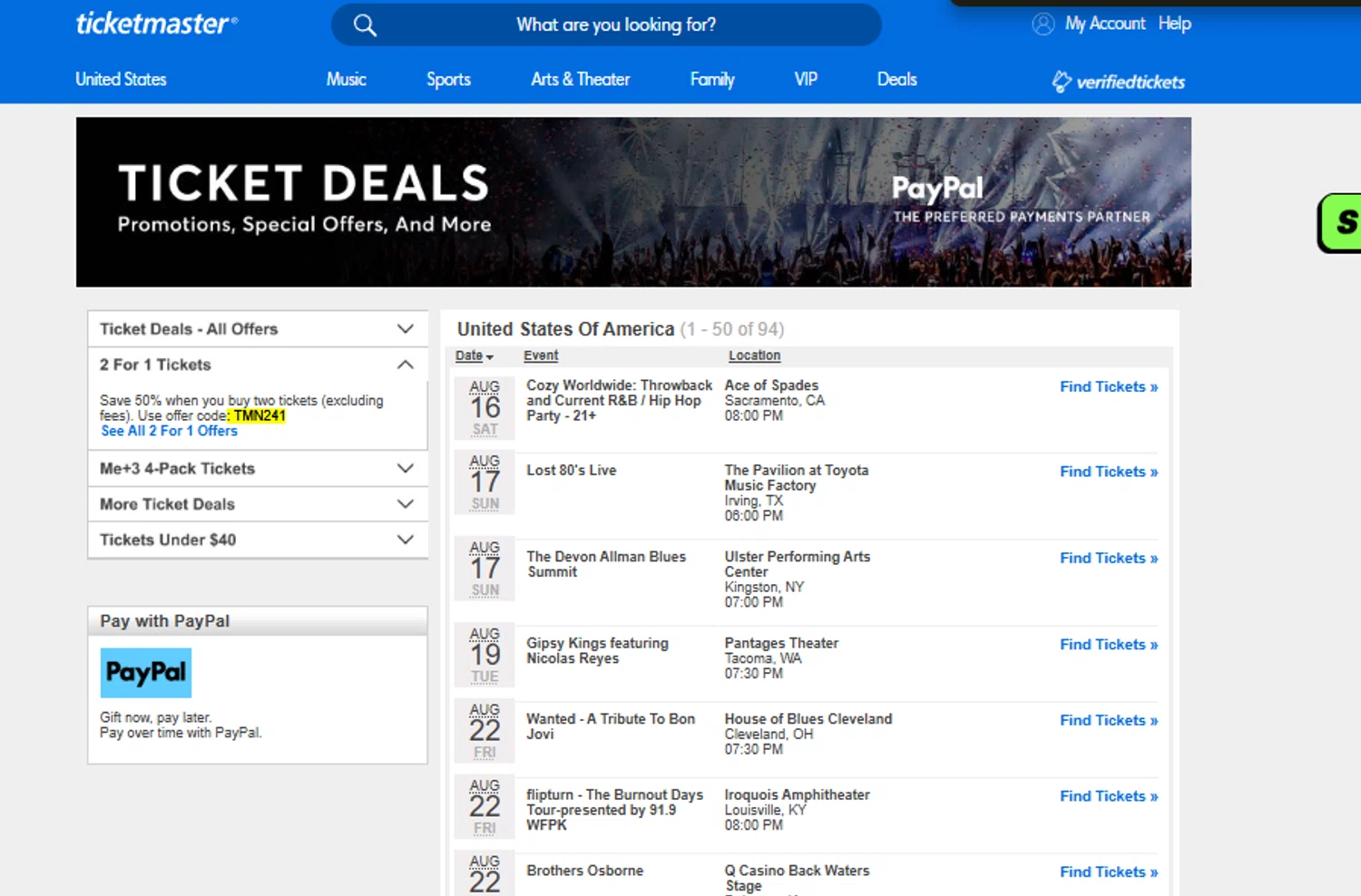Open My Account

1105,24
